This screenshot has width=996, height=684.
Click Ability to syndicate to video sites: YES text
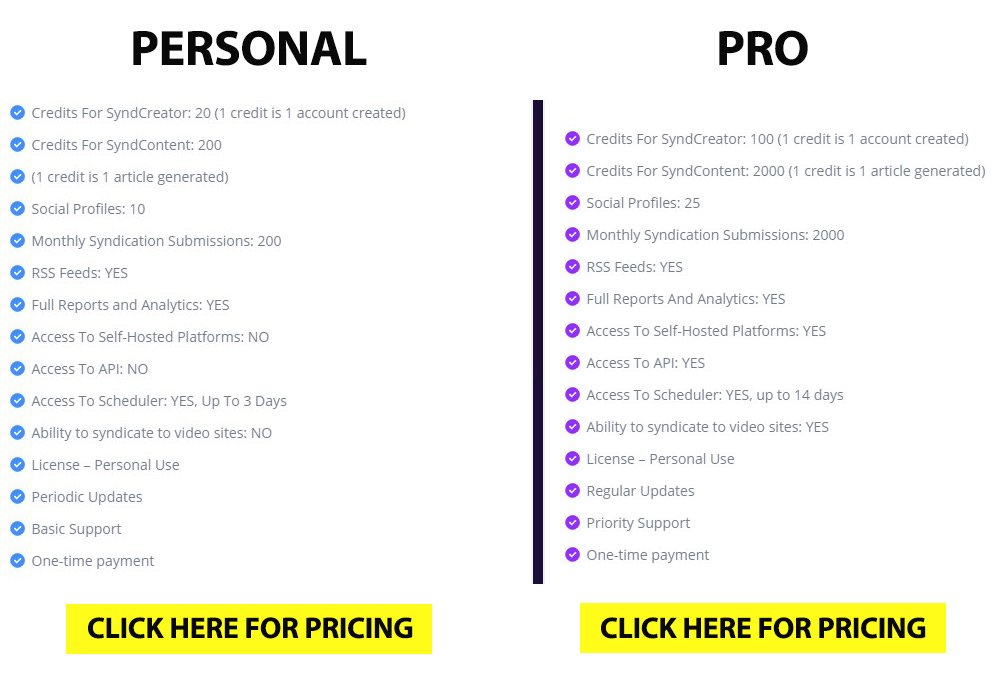click(x=707, y=427)
